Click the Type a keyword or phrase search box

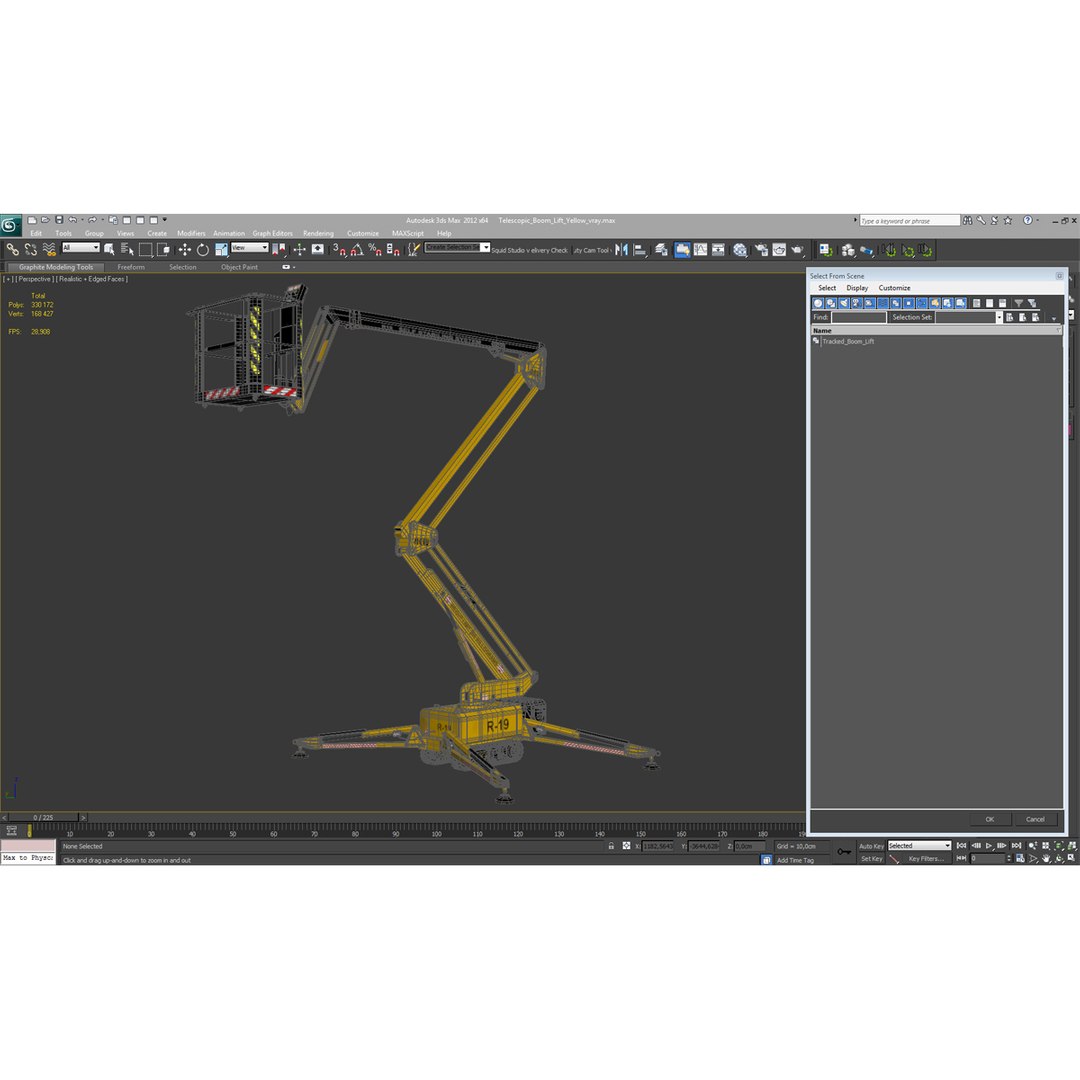click(x=909, y=220)
